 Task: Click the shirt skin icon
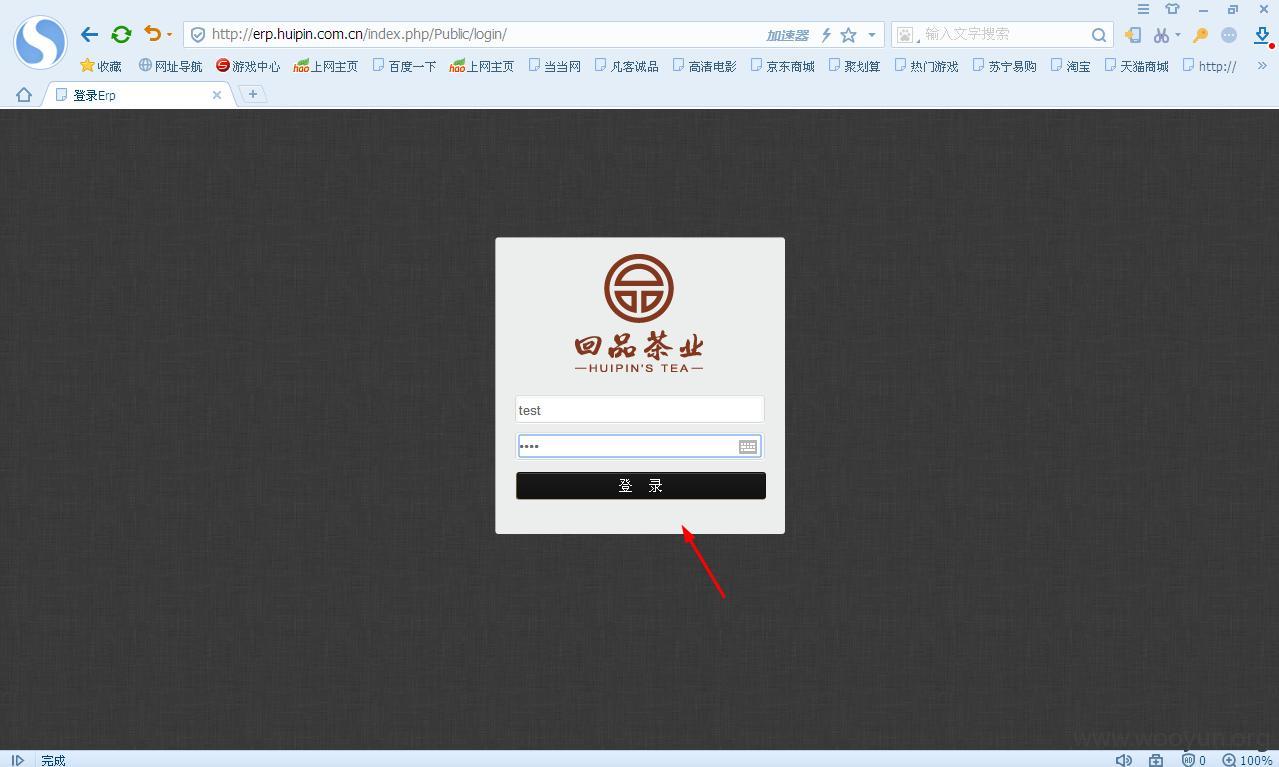click(x=1172, y=9)
